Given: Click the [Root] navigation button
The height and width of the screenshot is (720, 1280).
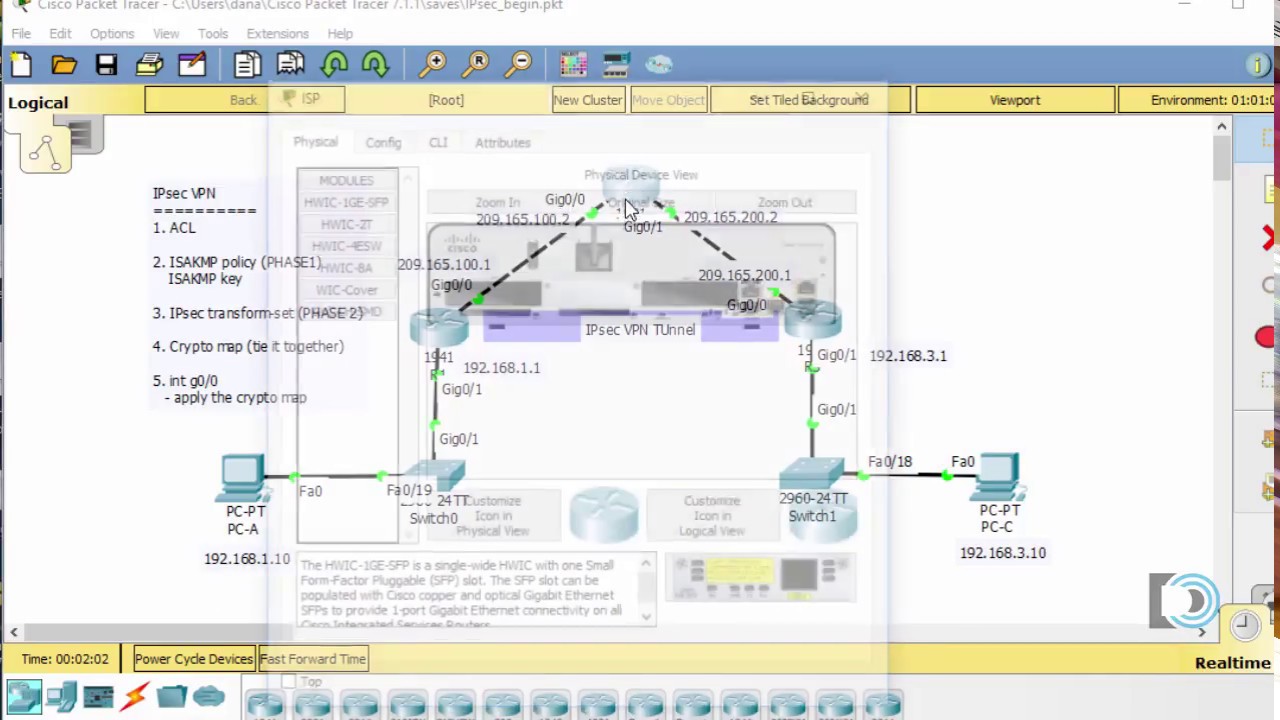Looking at the screenshot, I should [446, 100].
